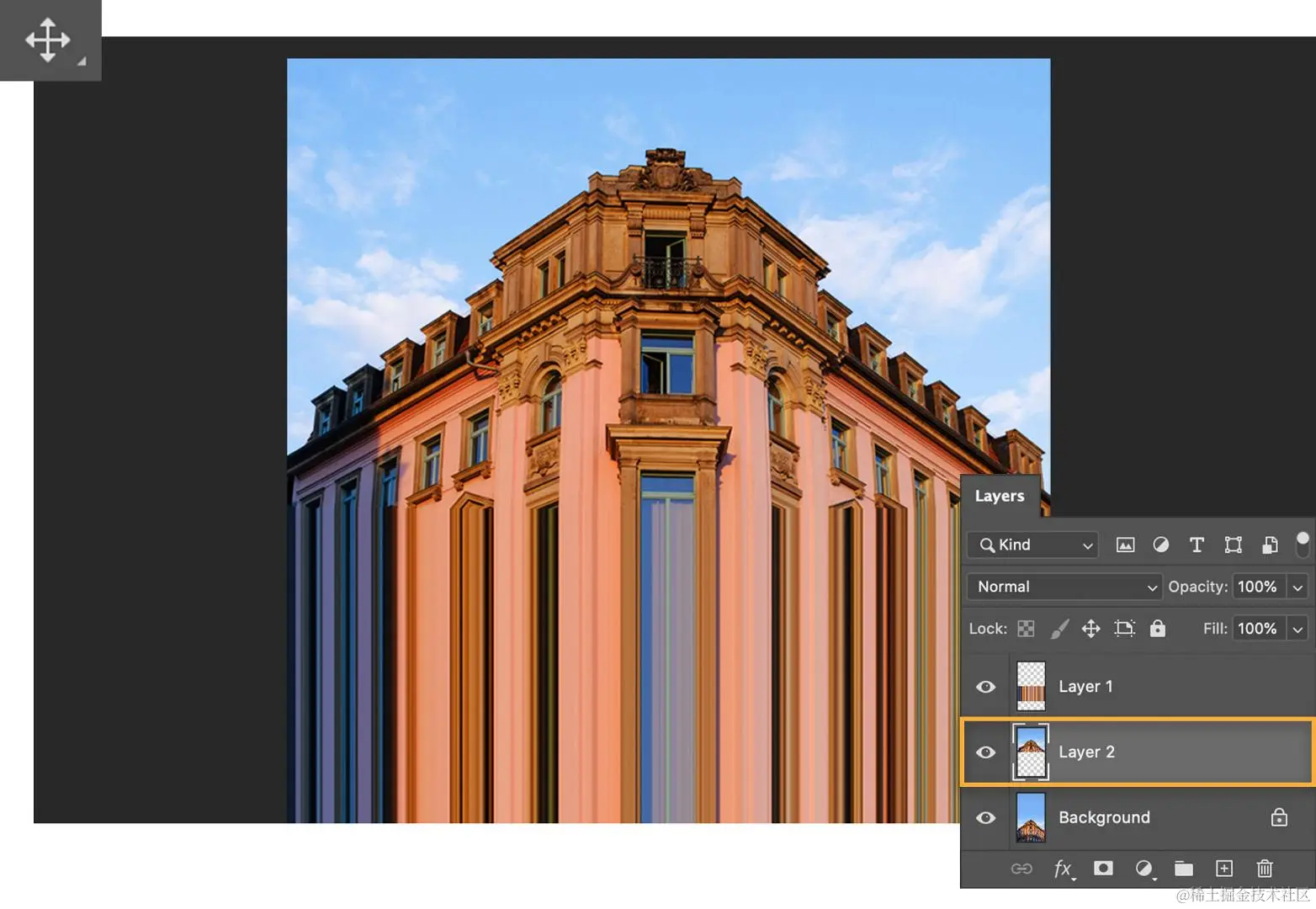Open the Normal blend mode dropdown
The height and width of the screenshot is (909, 1316).
1063,587
